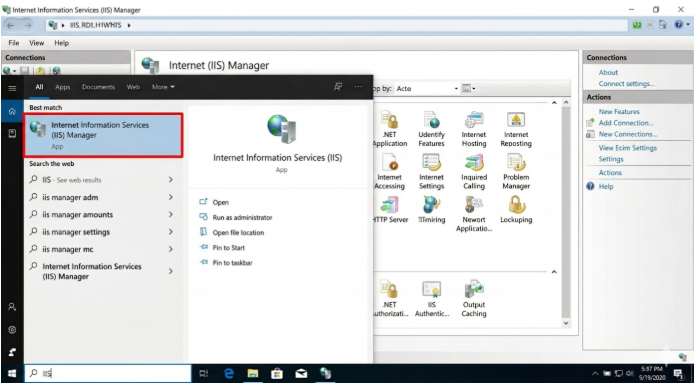This screenshot has height=384, width=698.
Task: Click the Help icon in IIS toolbar
Action: pyautogui.click(x=680, y=25)
